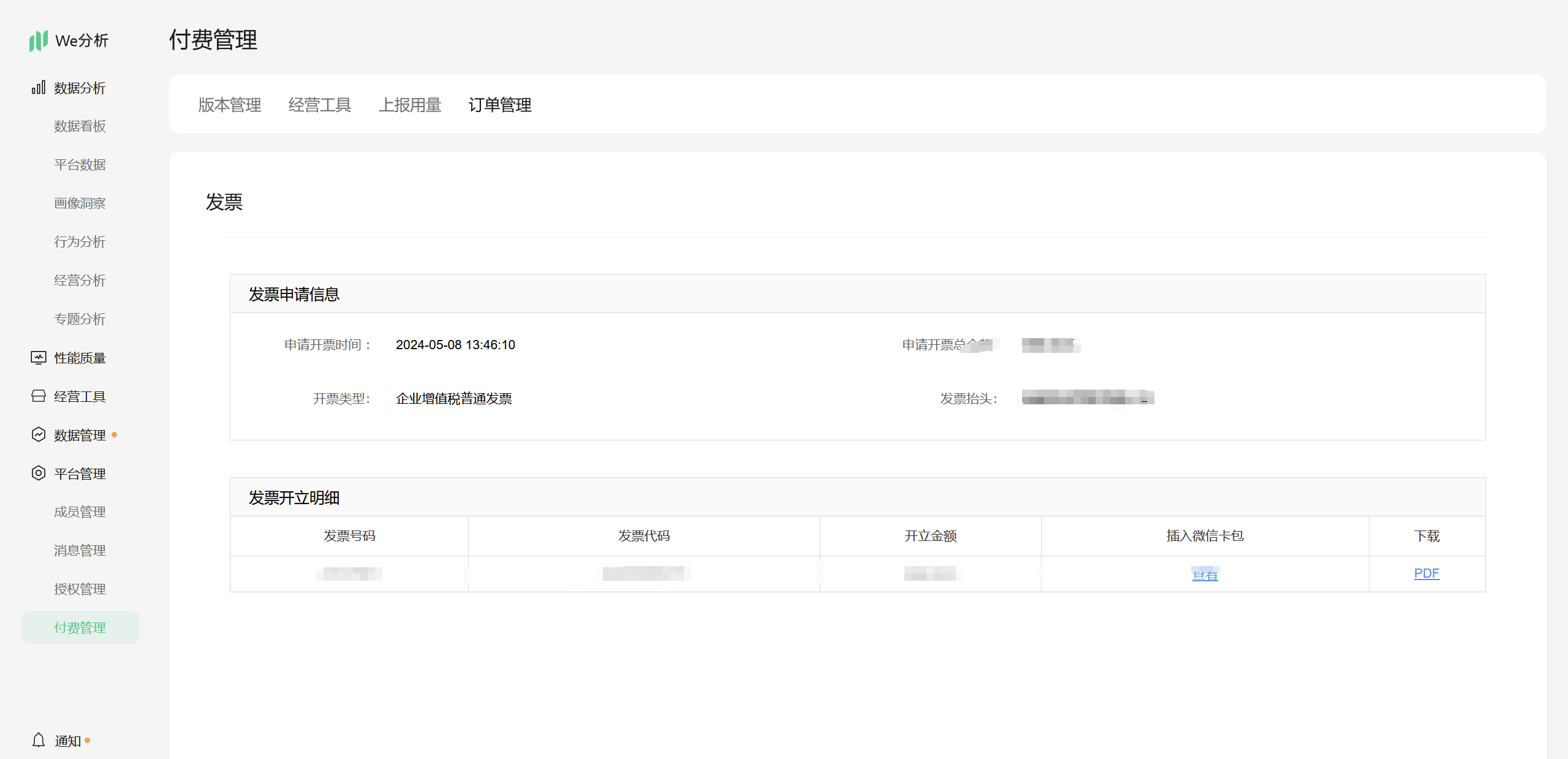Viewport: 1568px width, 759px height.
Task: Click the 数据分析 bar chart icon
Action: pyautogui.click(x=38, y=88)
